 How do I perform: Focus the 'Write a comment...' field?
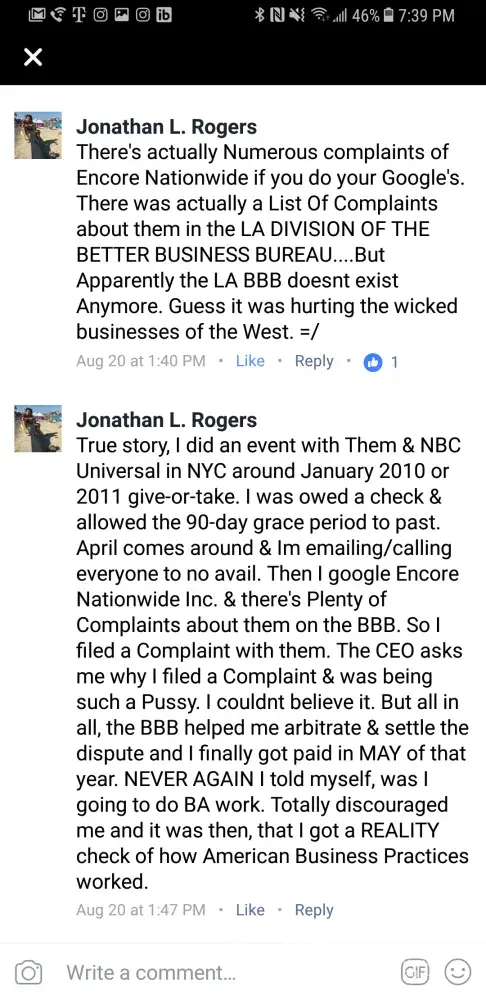point(230,973)
